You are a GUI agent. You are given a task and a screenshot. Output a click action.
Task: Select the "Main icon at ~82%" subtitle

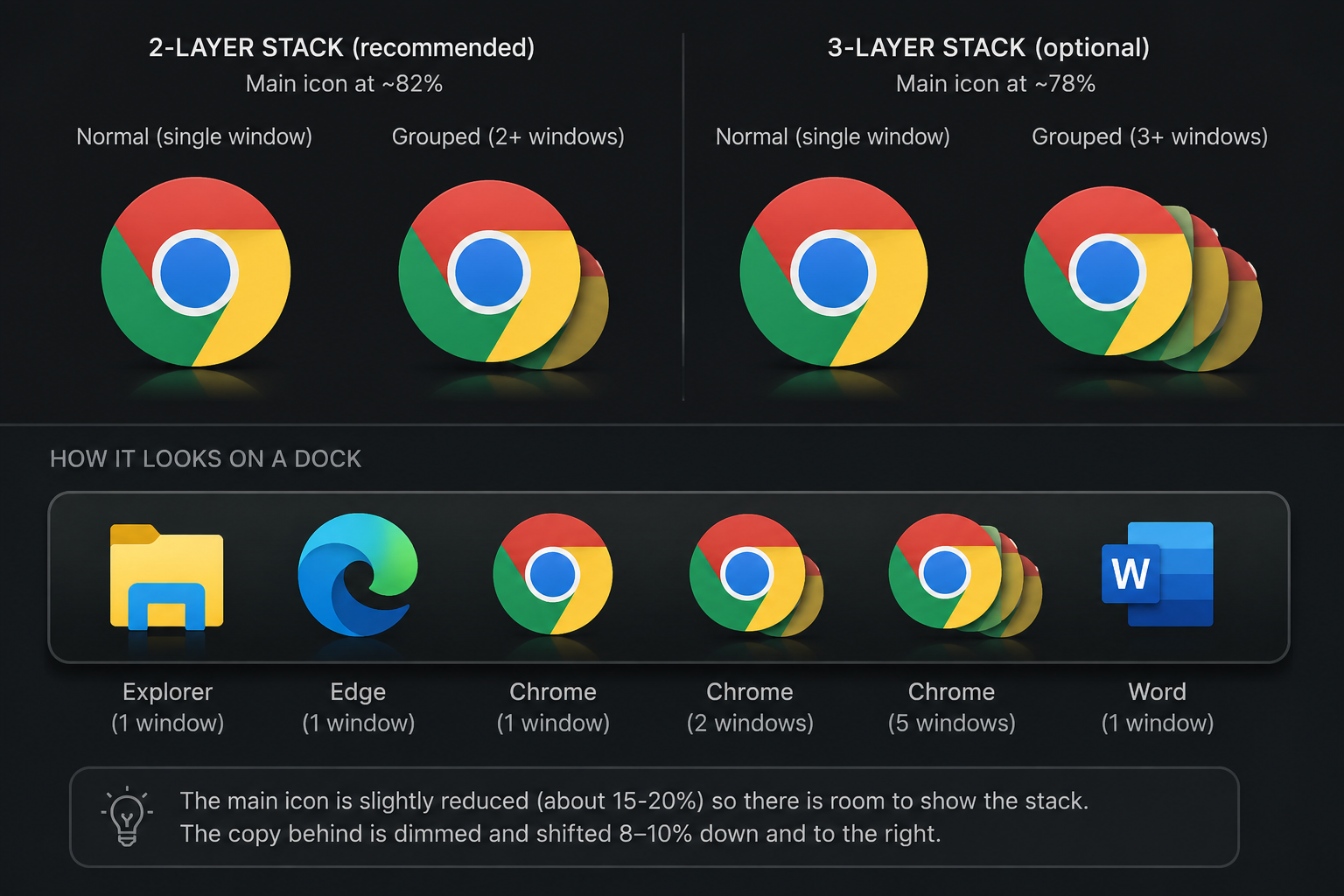tap(344, 84)
